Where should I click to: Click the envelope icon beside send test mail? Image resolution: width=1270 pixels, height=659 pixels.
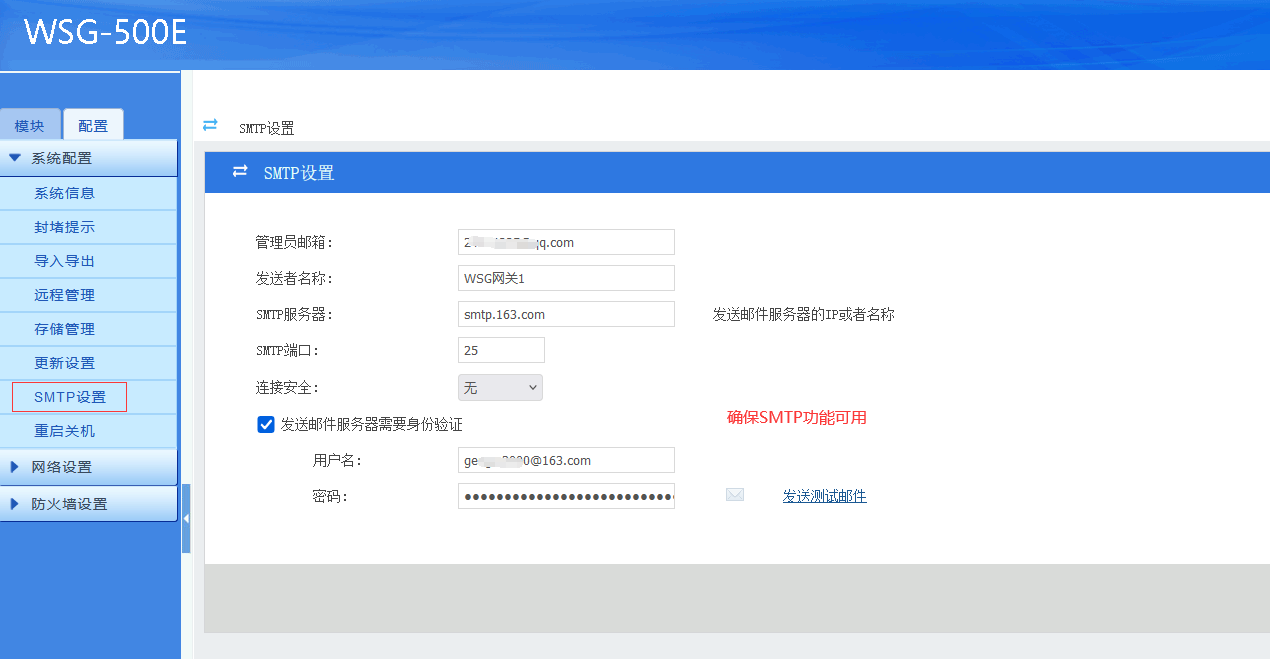click(735, 494)
